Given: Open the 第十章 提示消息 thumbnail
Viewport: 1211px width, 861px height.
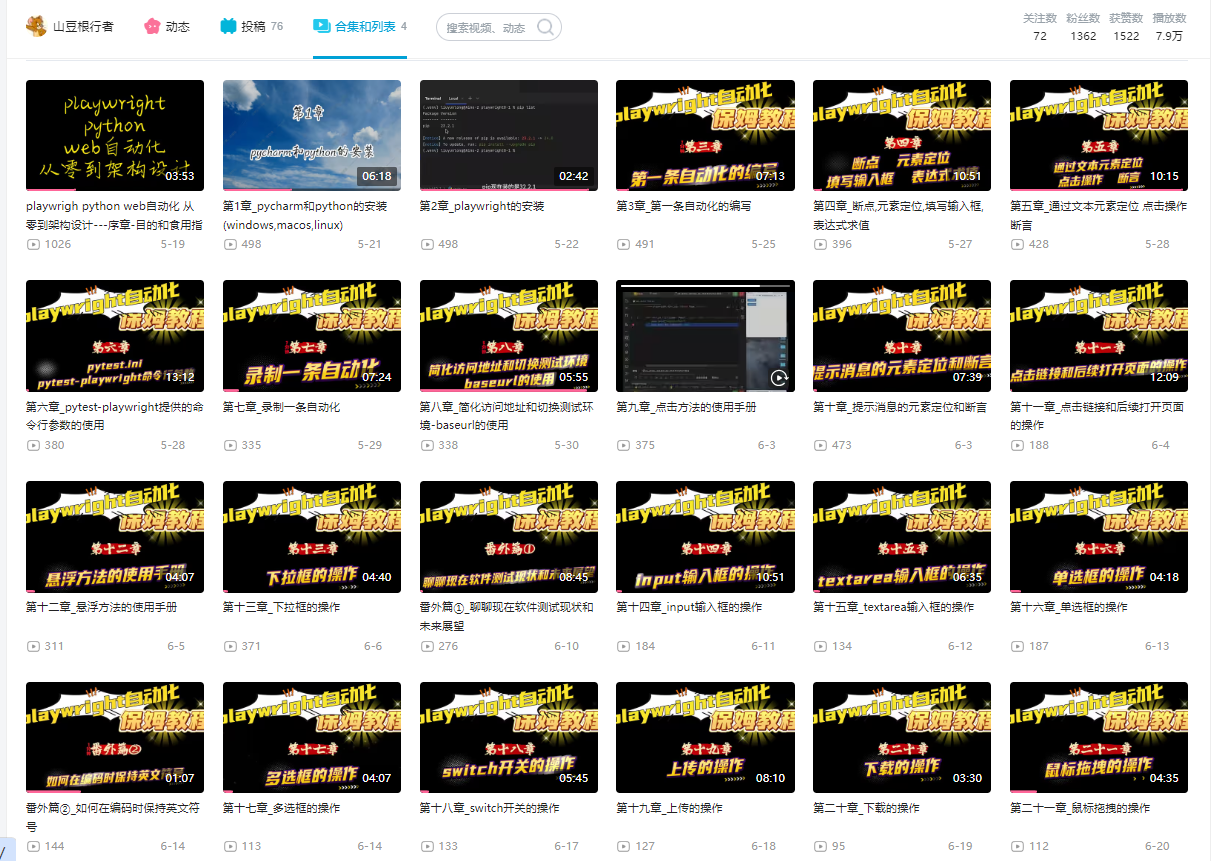Looking at the screenshot, I should (x=902, y=336).
